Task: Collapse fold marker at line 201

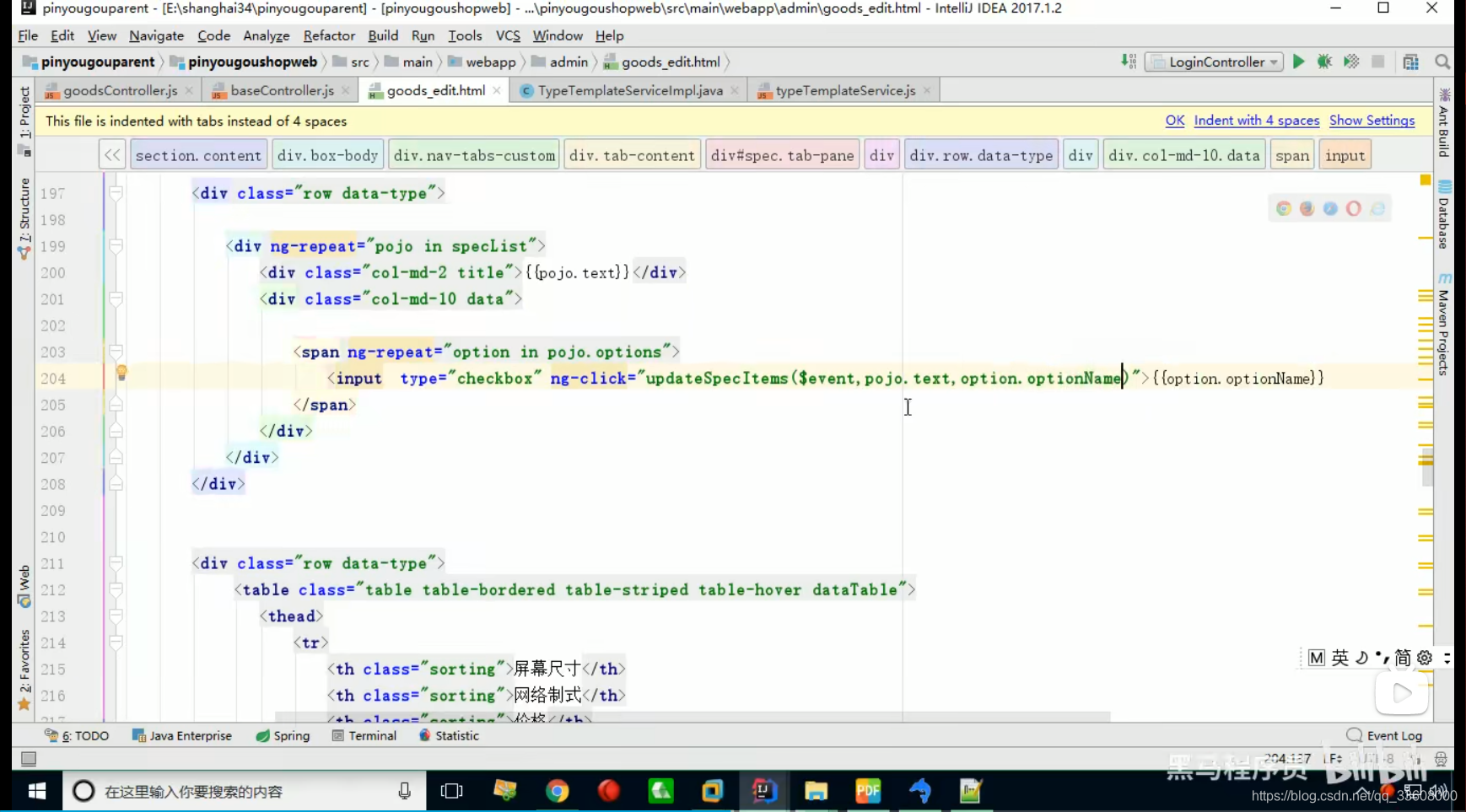Action: pos(116,299)
